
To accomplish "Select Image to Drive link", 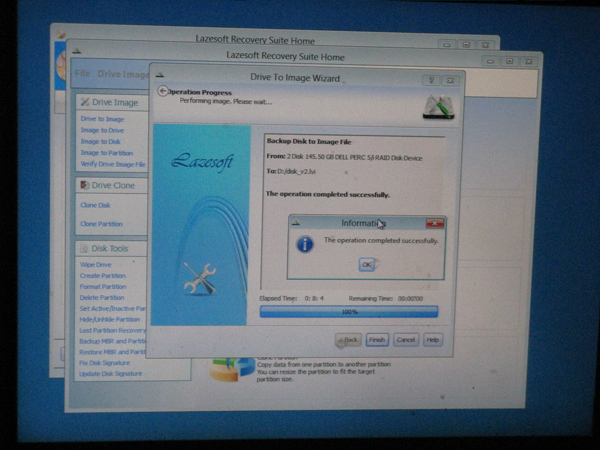I will coord(102,130).
